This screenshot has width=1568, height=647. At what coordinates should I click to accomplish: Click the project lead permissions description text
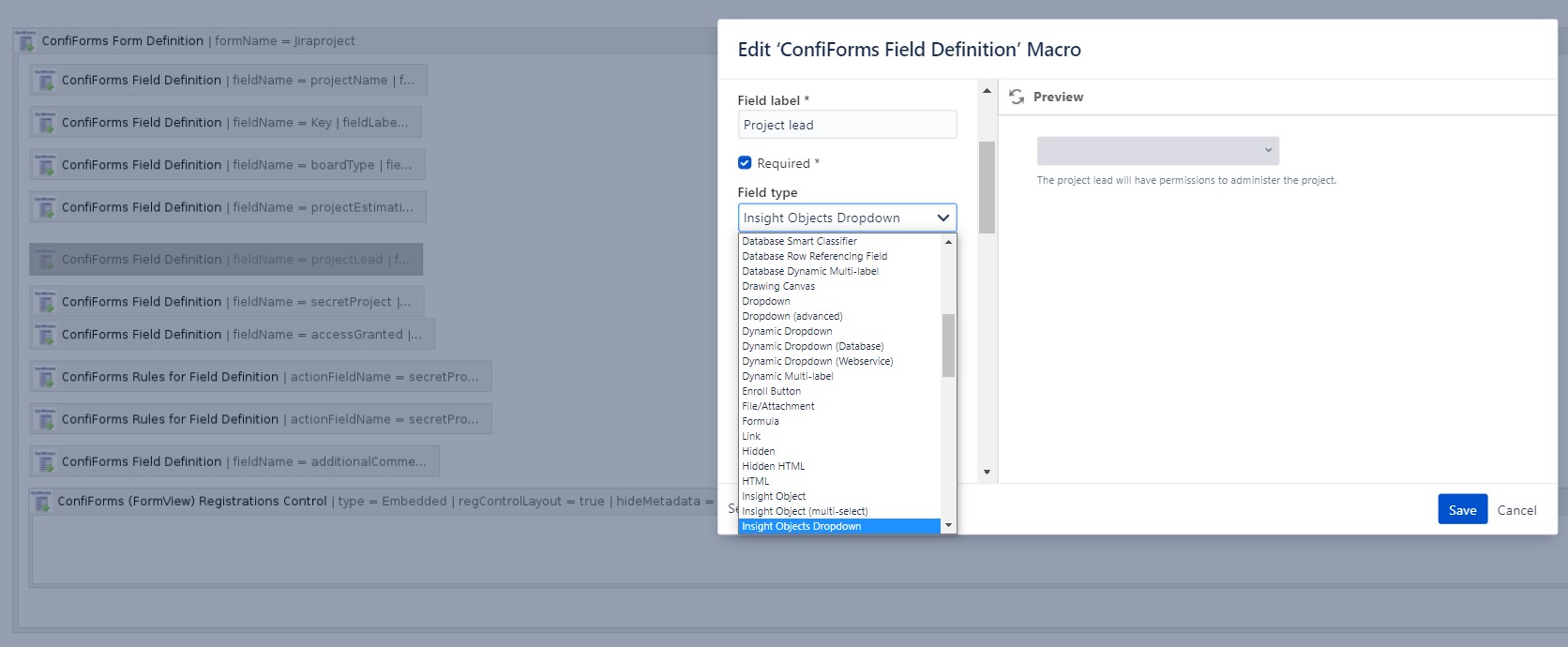click(1186, 180)
